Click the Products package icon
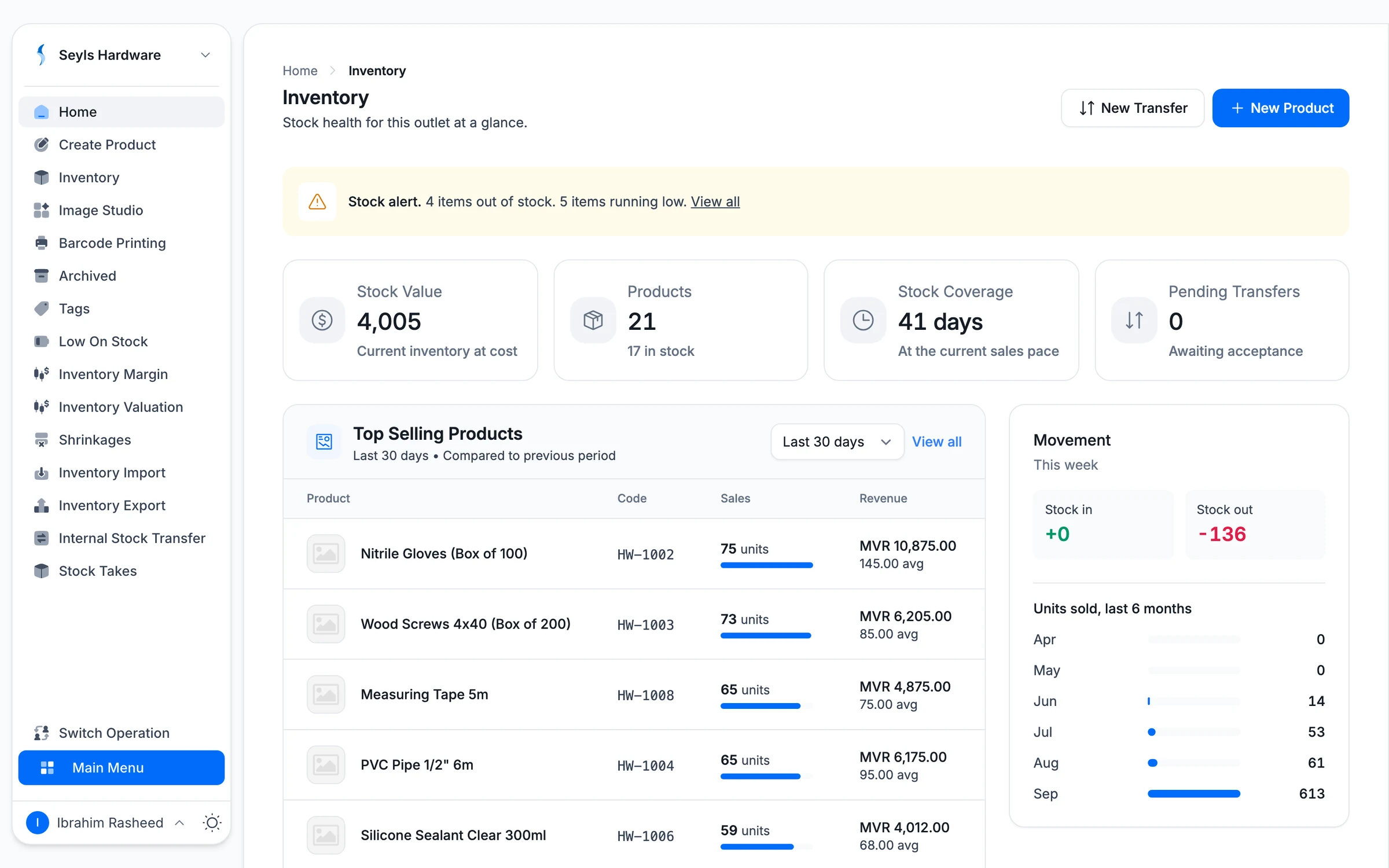 tap(593, 320)
